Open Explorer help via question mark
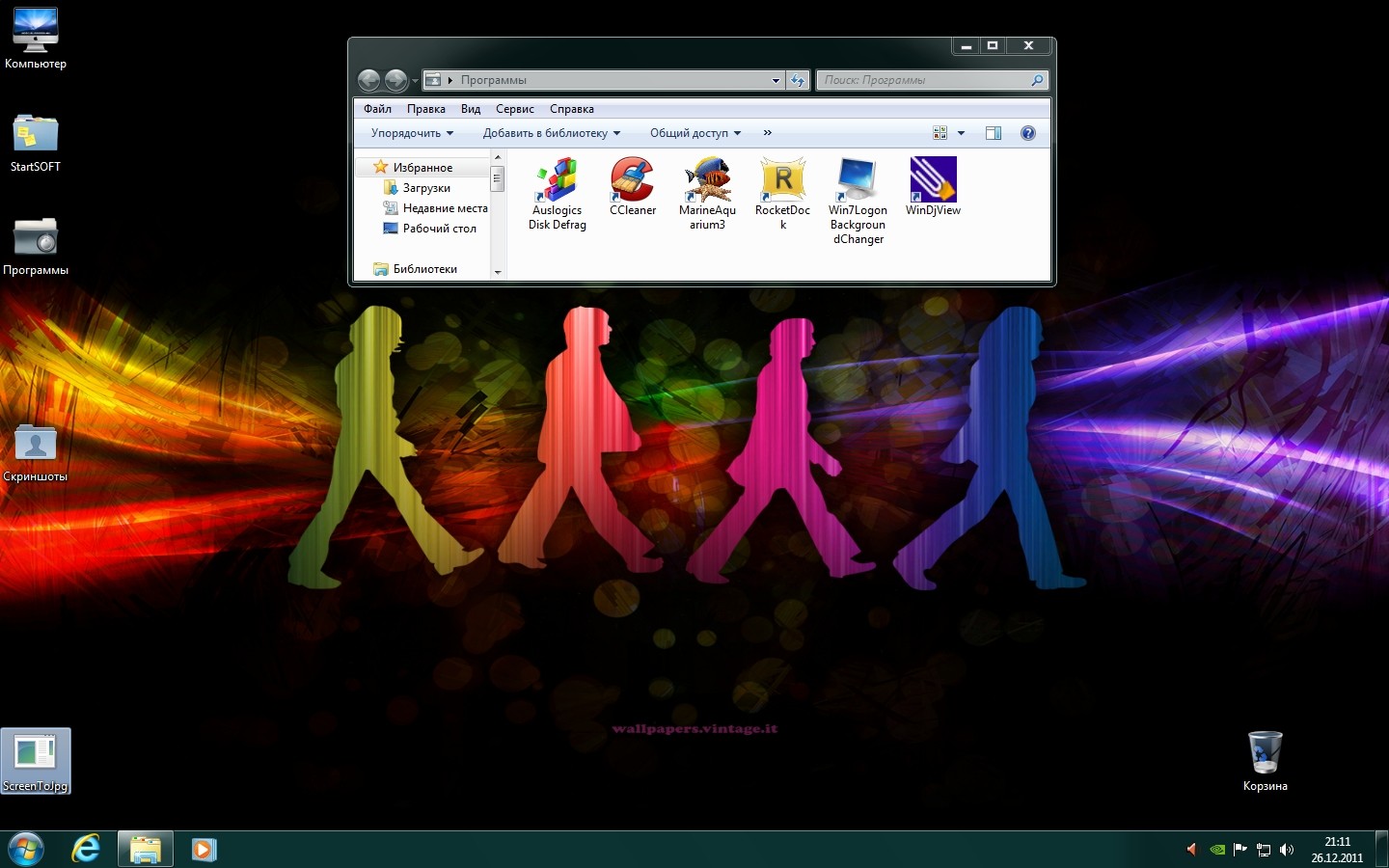 point(1028,133)
